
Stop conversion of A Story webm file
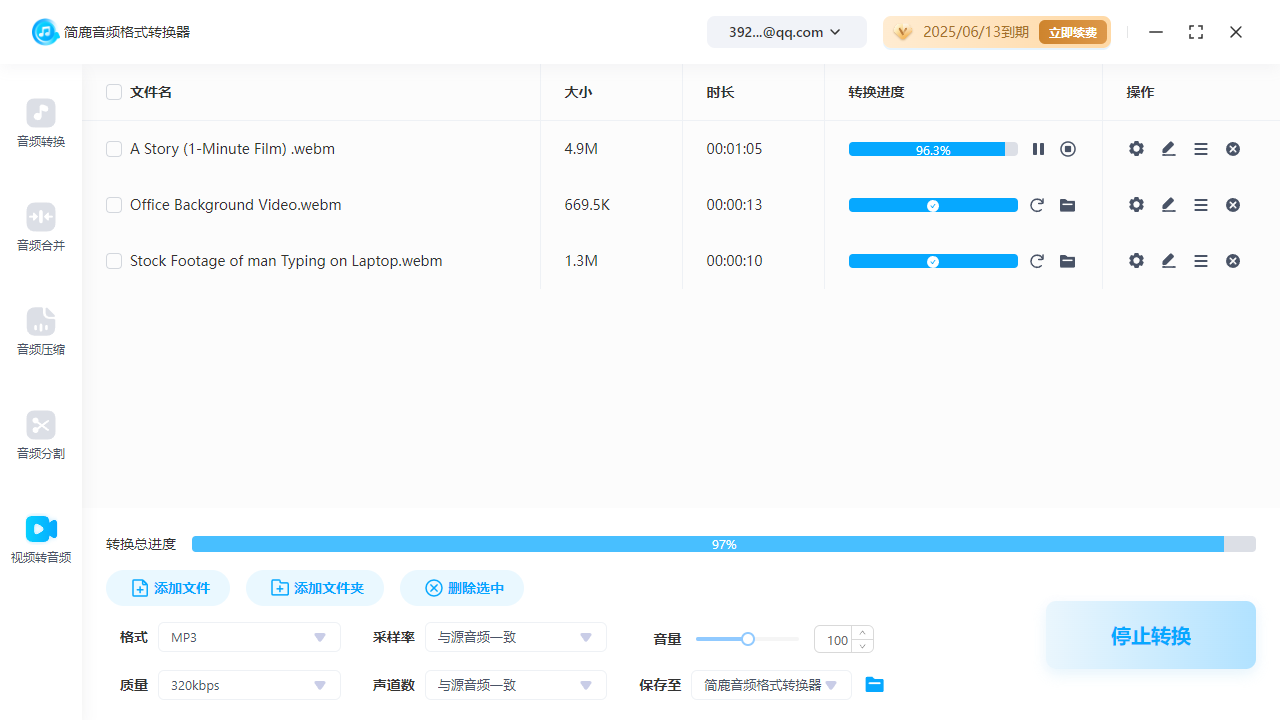tap(1068, 149)
